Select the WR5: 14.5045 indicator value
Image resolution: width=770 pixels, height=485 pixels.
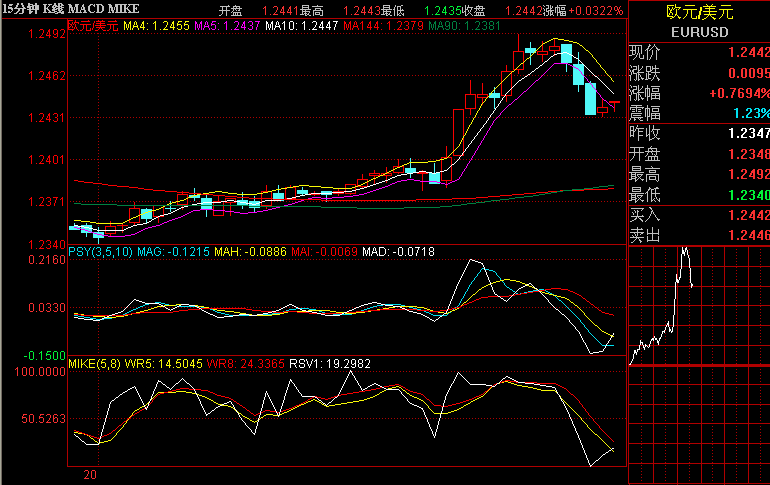point(164,364)
